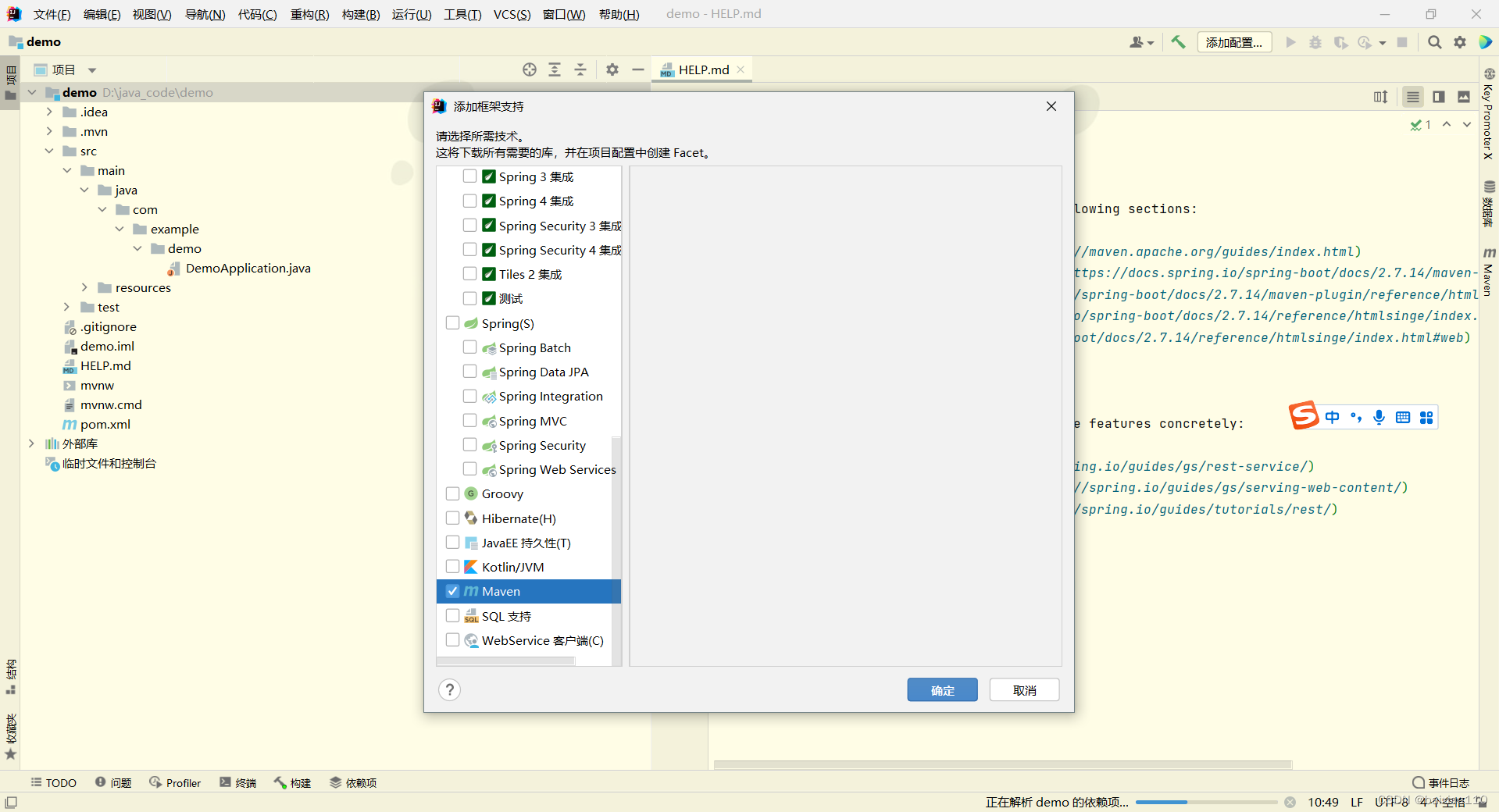Open IDE settings gear icon top right
1499x812 pixels.
point(1460,42)
